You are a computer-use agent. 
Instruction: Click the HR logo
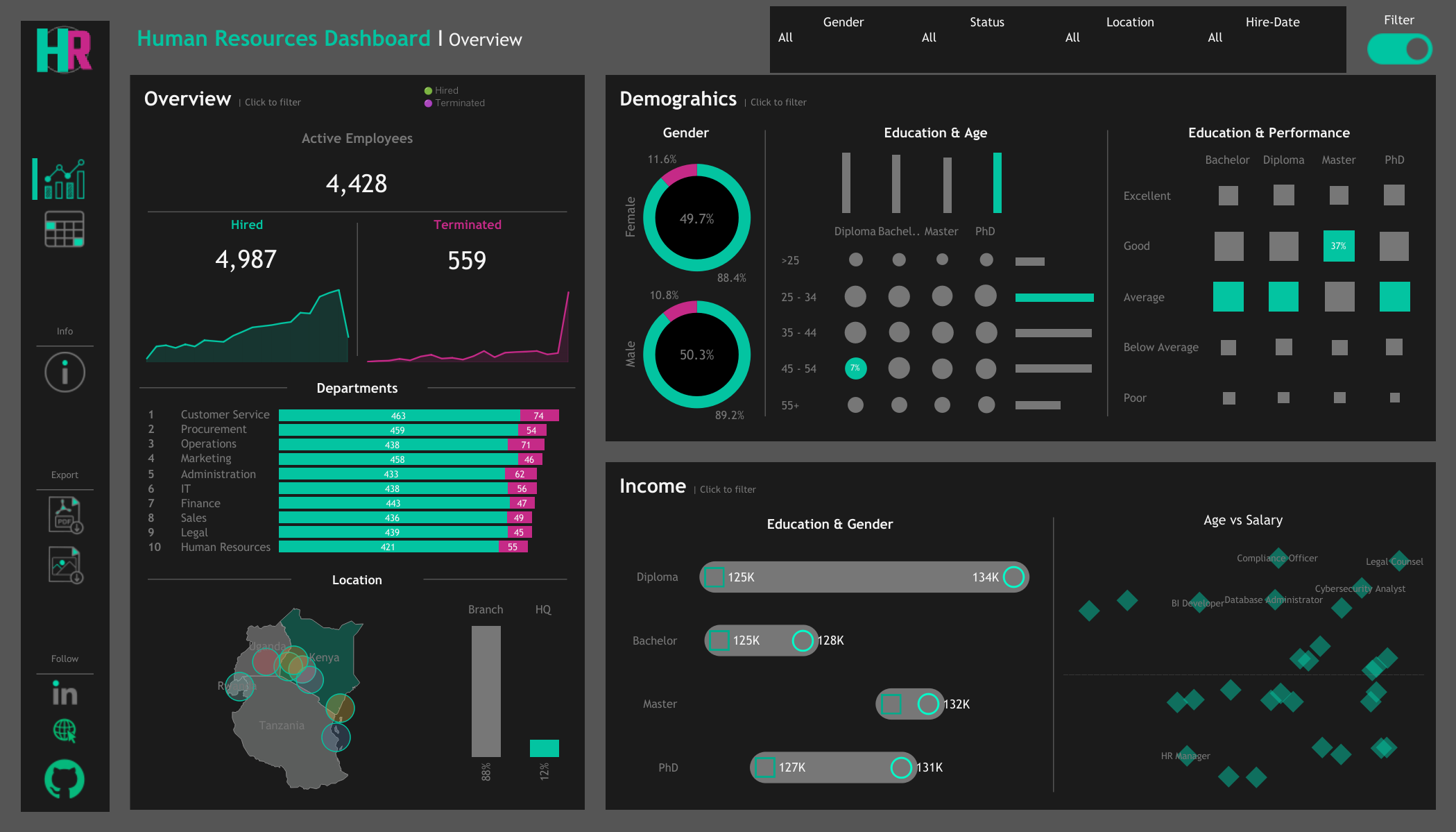click(64, 50)
